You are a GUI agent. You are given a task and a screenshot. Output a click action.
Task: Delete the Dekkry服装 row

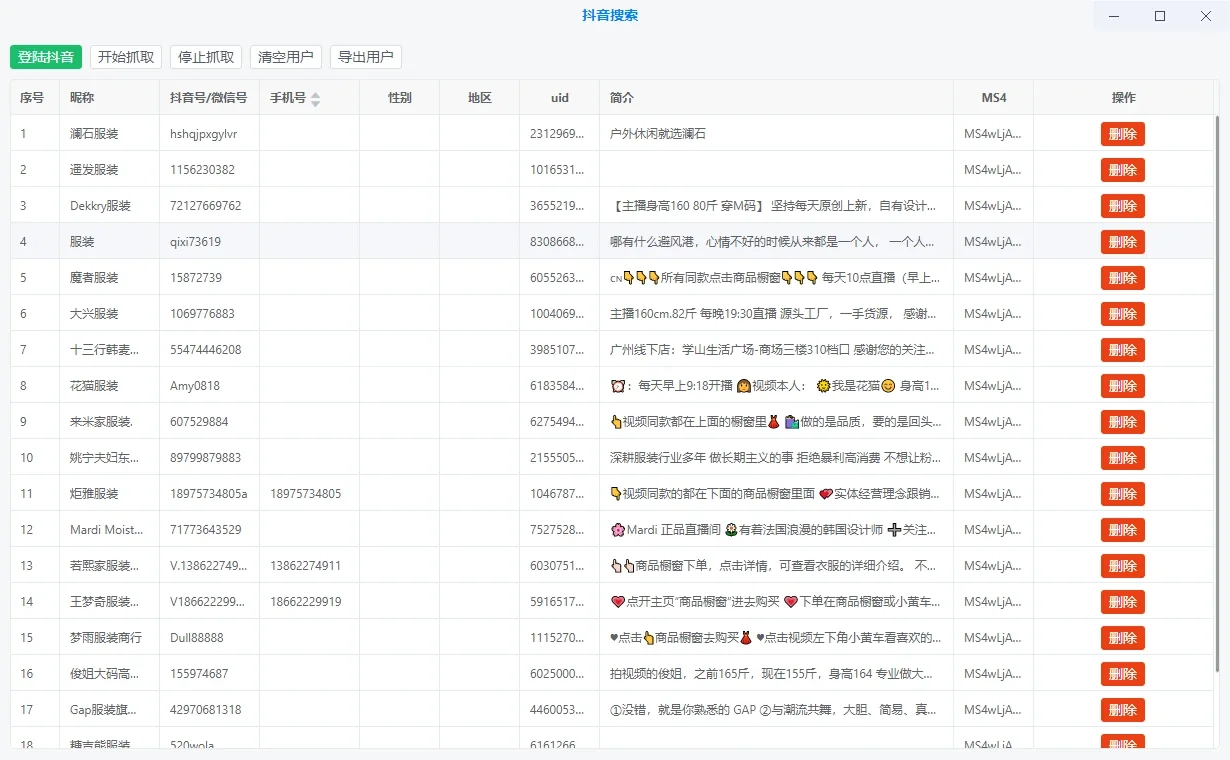1123,206
